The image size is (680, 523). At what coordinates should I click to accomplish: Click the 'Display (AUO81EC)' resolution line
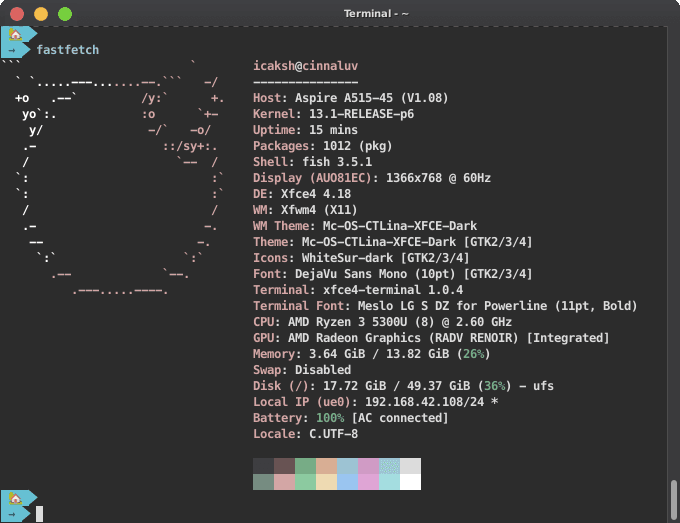[x=372, y=178]
